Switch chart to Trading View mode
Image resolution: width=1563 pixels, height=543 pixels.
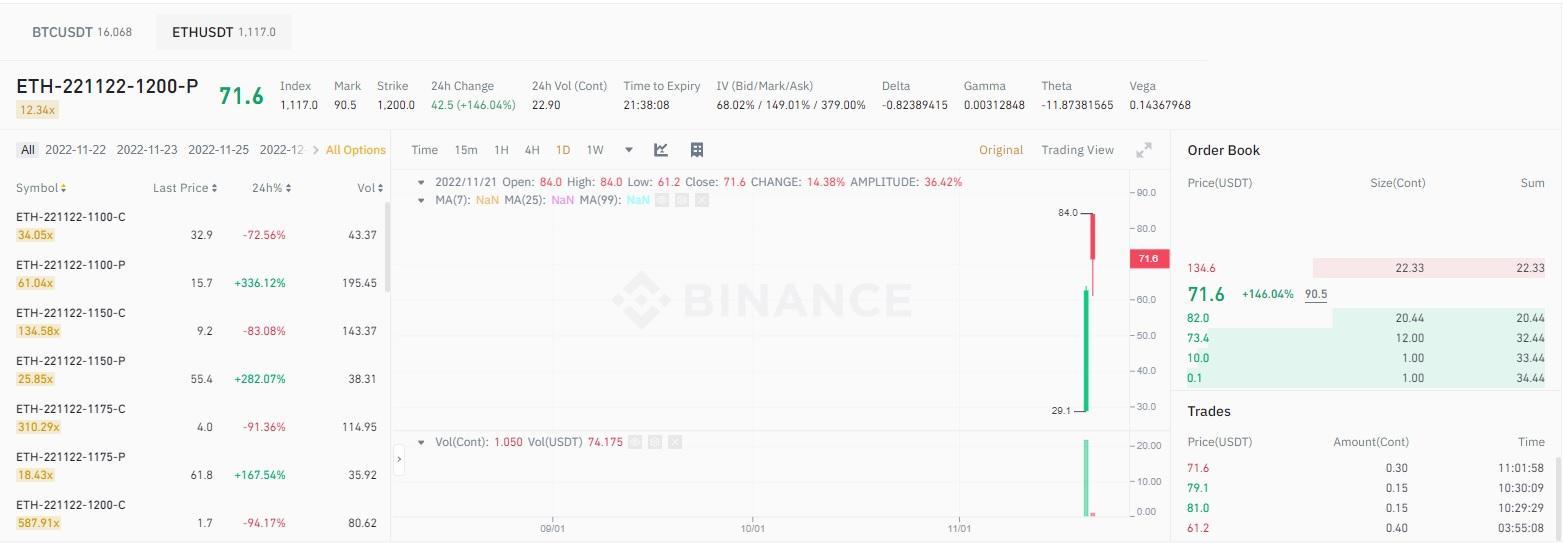1077,150
